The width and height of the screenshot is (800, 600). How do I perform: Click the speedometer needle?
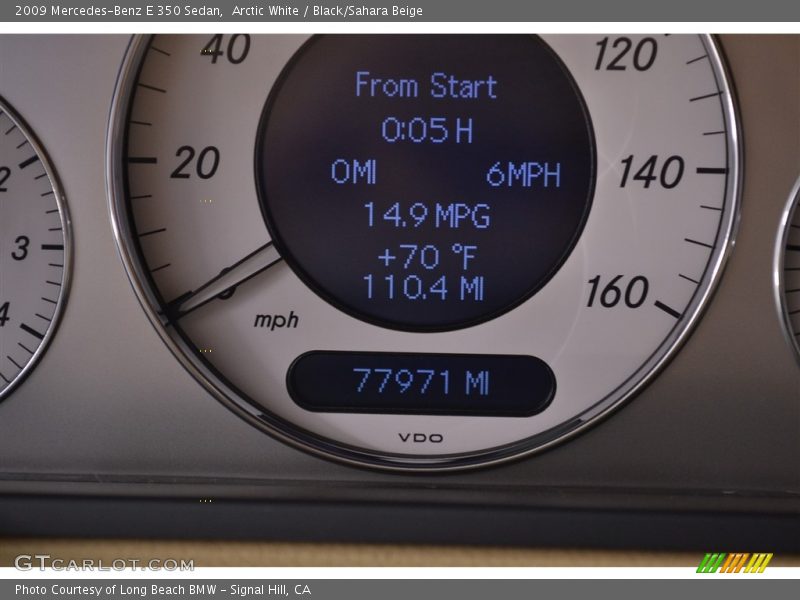(222, 284)
